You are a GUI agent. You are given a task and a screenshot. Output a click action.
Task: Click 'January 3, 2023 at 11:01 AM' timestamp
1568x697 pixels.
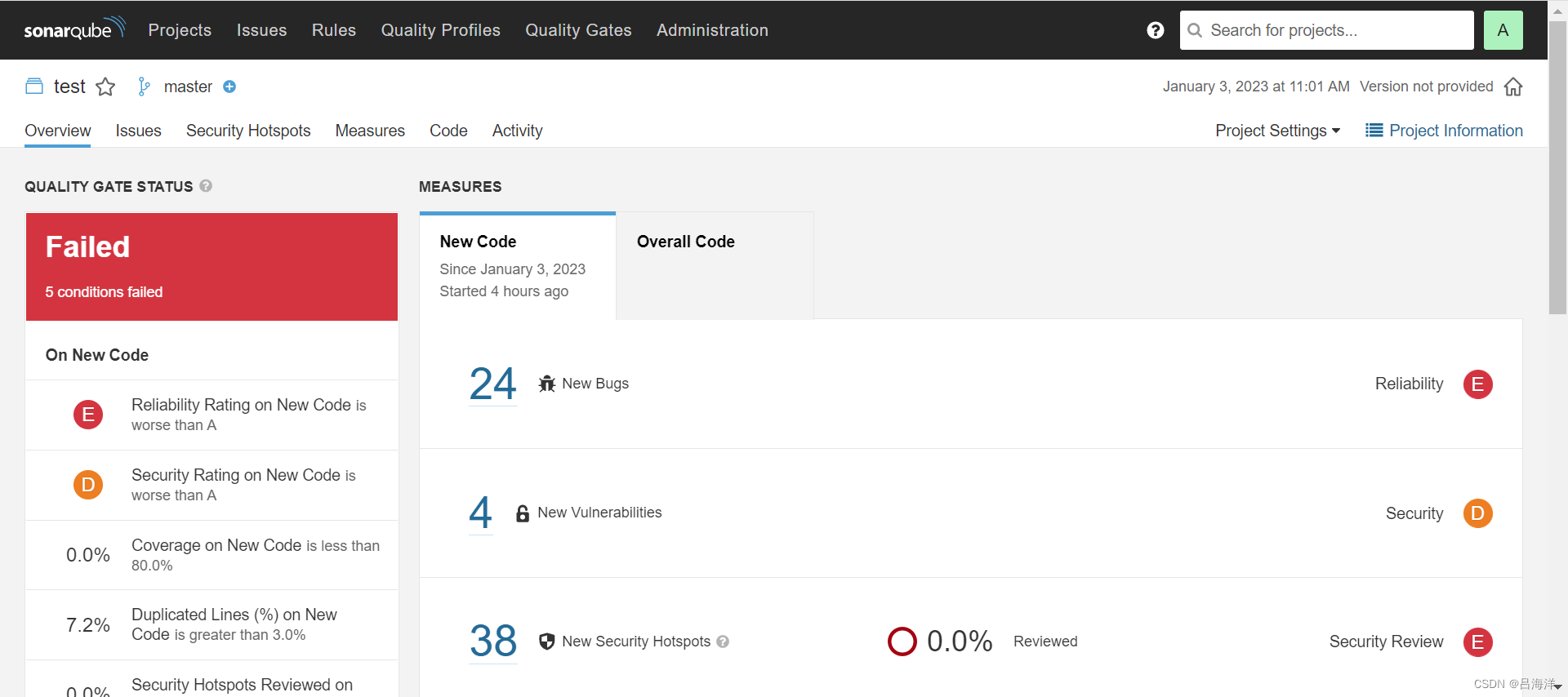pos(1256,87)
